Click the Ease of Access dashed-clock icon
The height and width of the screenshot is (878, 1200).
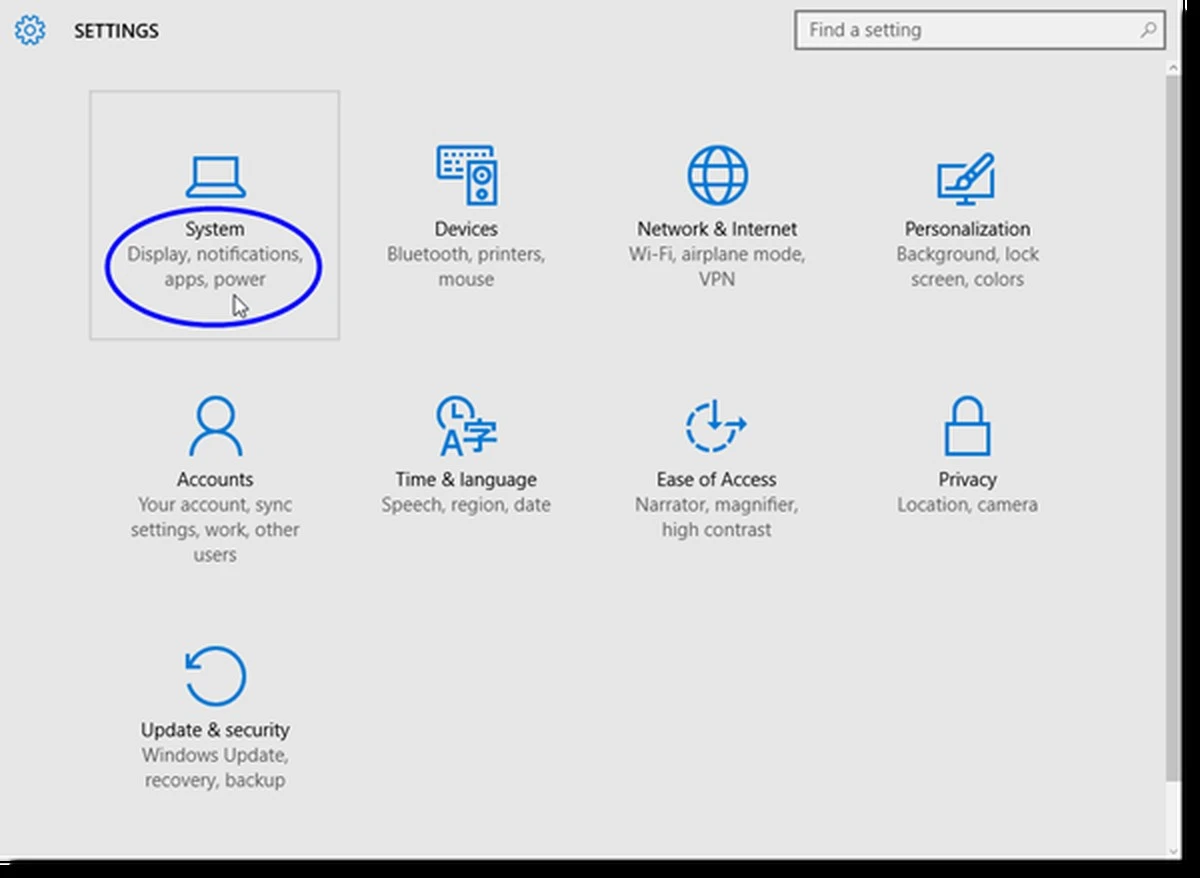[x=716, y=426]
